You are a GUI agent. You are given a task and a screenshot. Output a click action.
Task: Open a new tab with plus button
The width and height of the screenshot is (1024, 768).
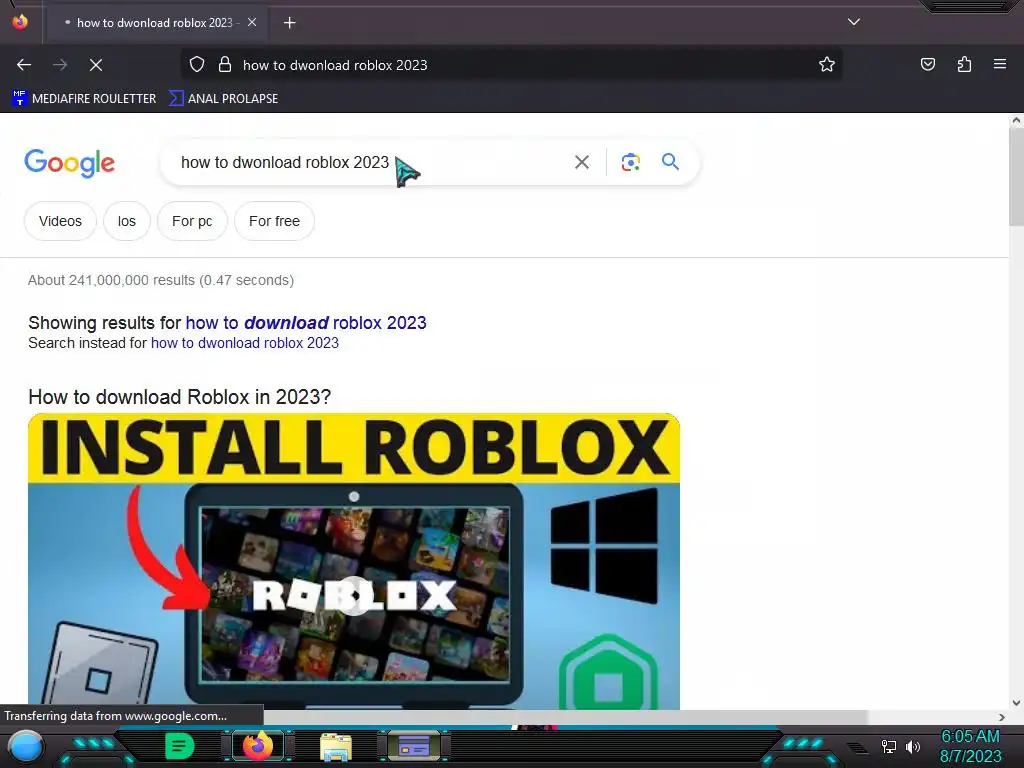click(289, 23)
